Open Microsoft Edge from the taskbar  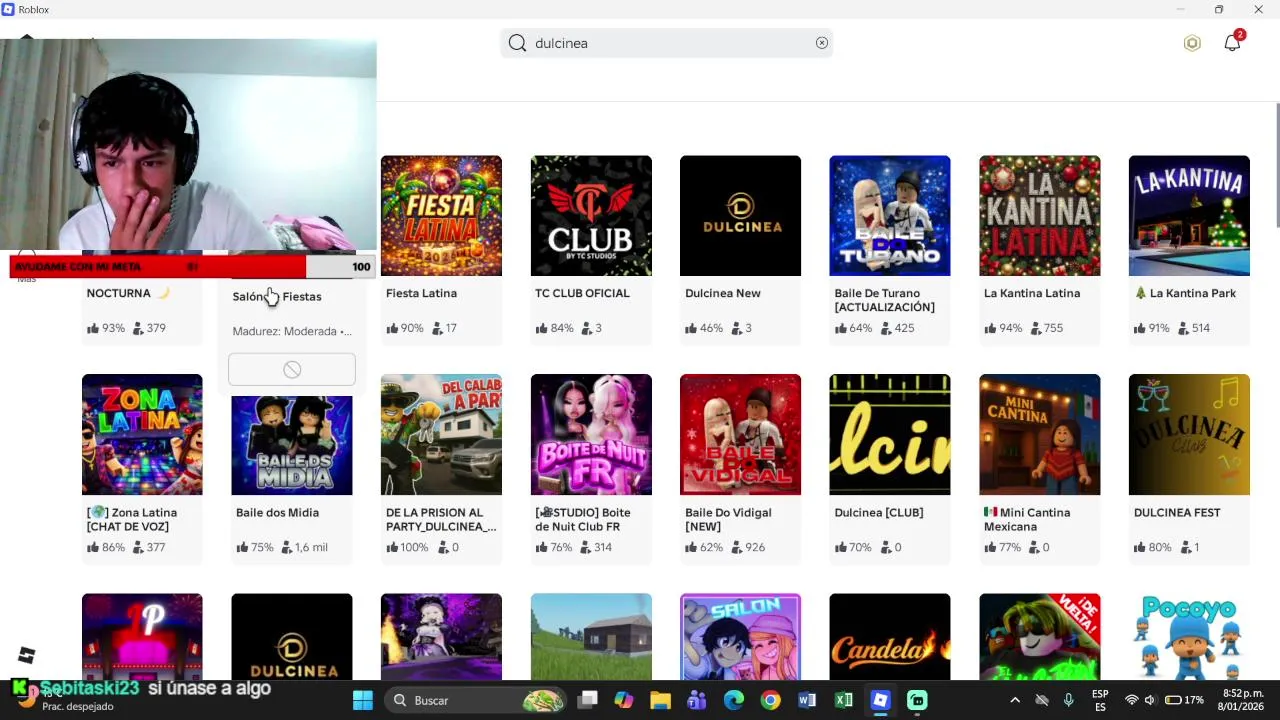[x=734, y=700]
